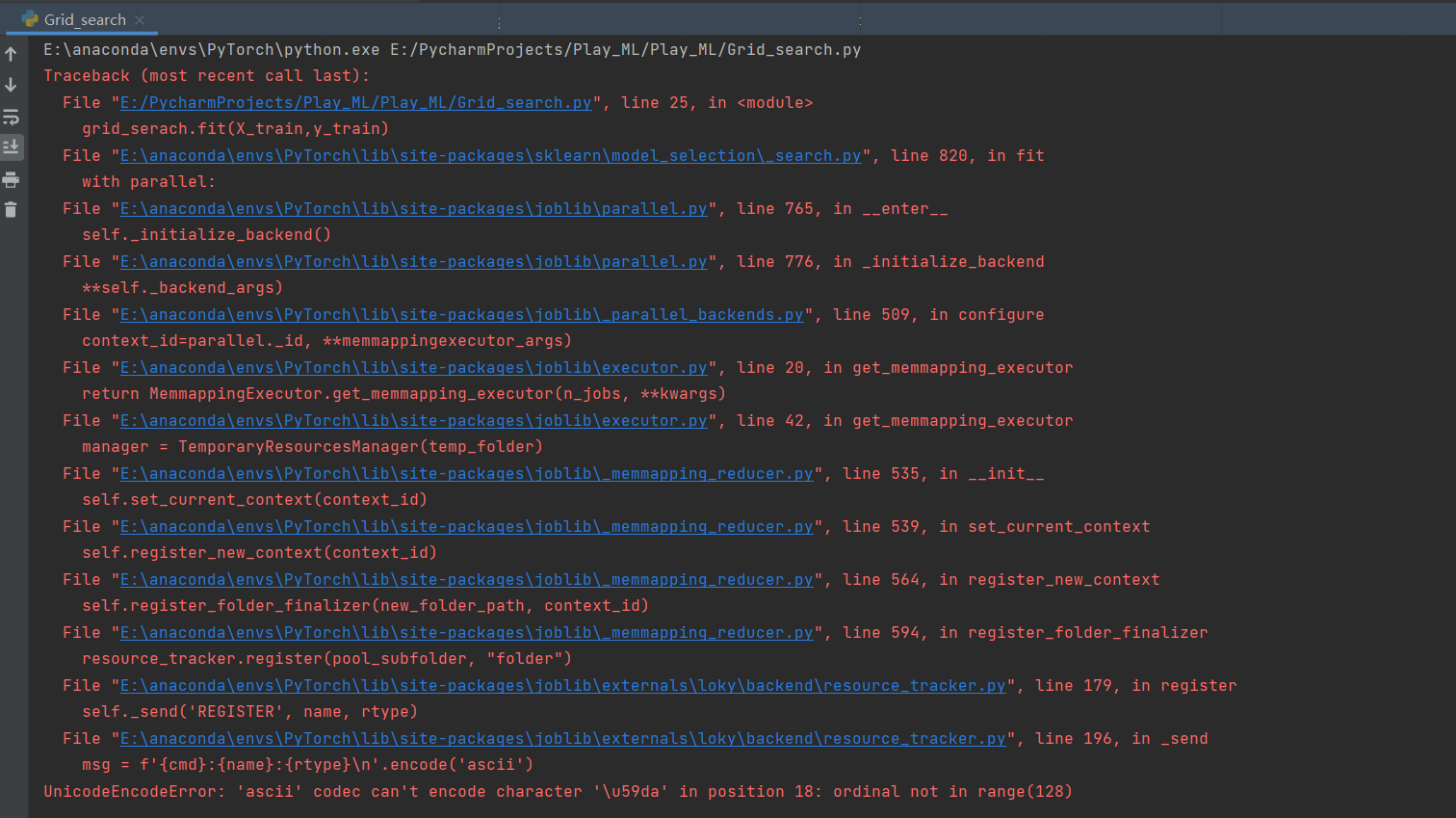Open the executor.py link at line 42

(x=413, y=421)
